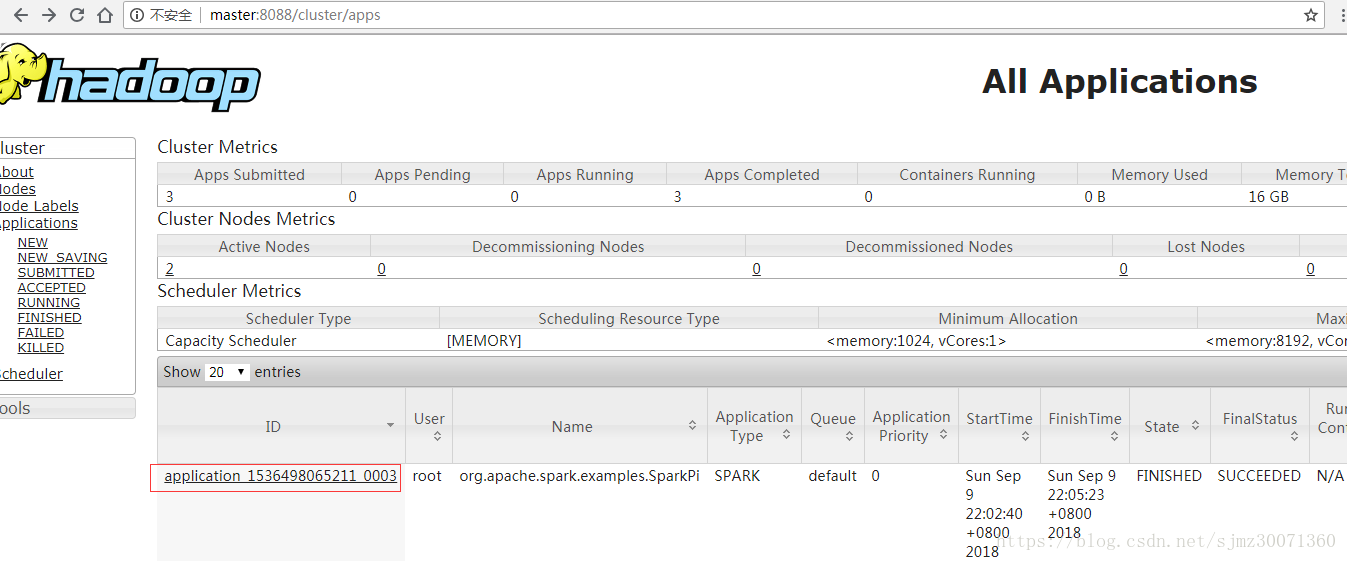Go to browser home icon

[105, 15]
